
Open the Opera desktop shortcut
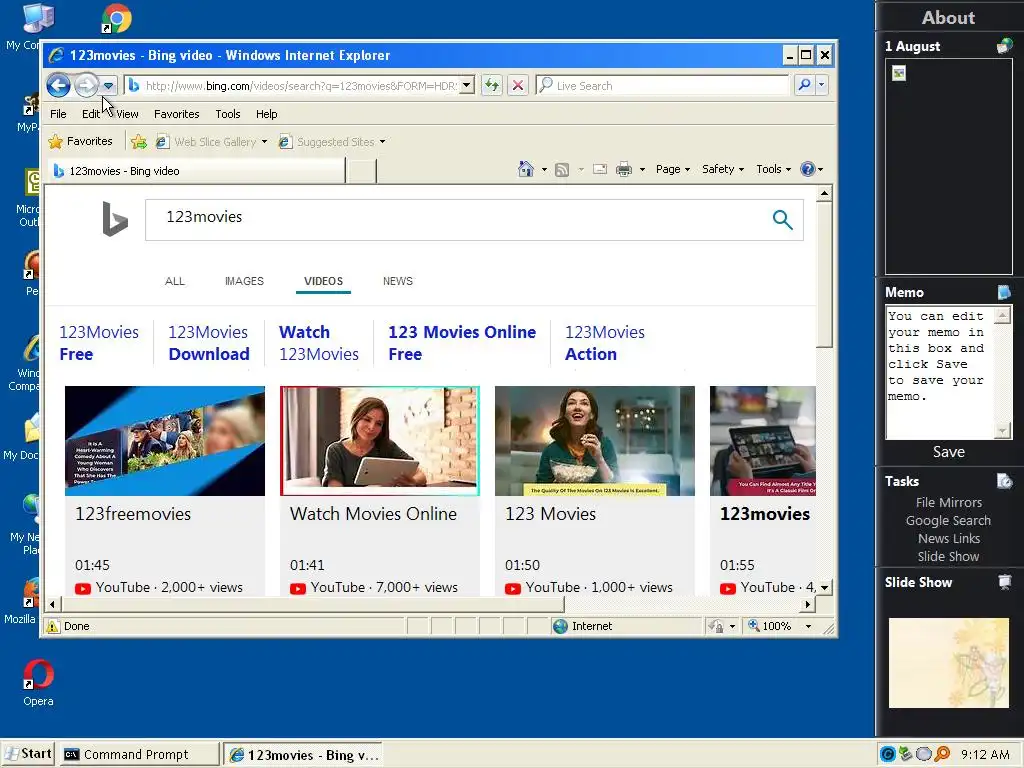(x=38, y=683)
